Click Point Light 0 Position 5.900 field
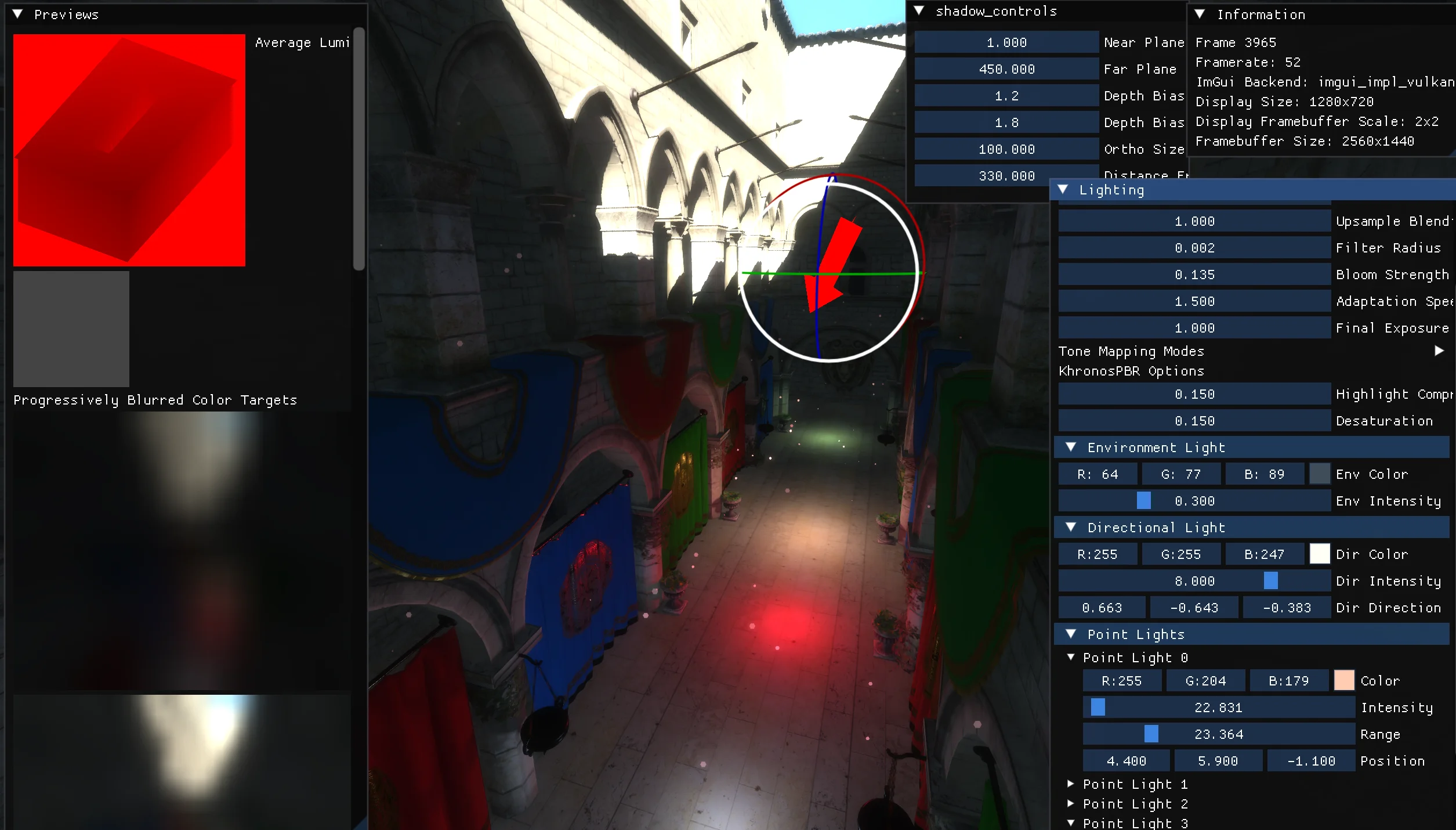Viewport: 1456px width, 830px height. pos(1219,760)
